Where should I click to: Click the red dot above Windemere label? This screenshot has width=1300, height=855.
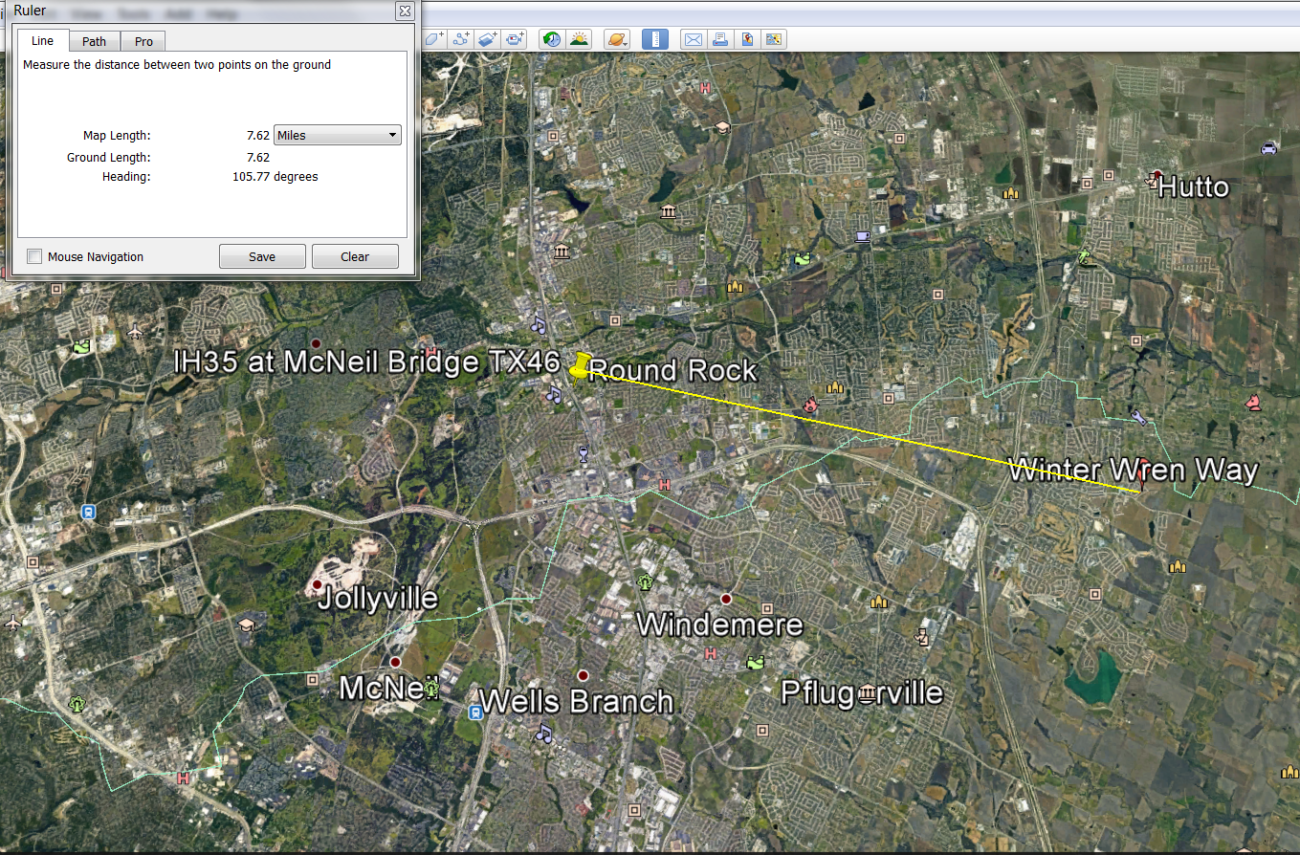pyautogui.click(x=726, y=599)
